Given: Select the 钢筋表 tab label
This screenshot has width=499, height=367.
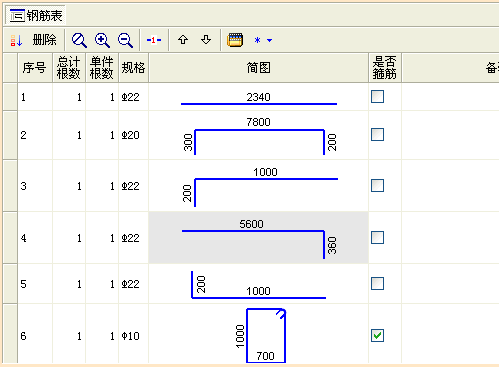Looking at the screenshot, I should [x=44, y=16].
